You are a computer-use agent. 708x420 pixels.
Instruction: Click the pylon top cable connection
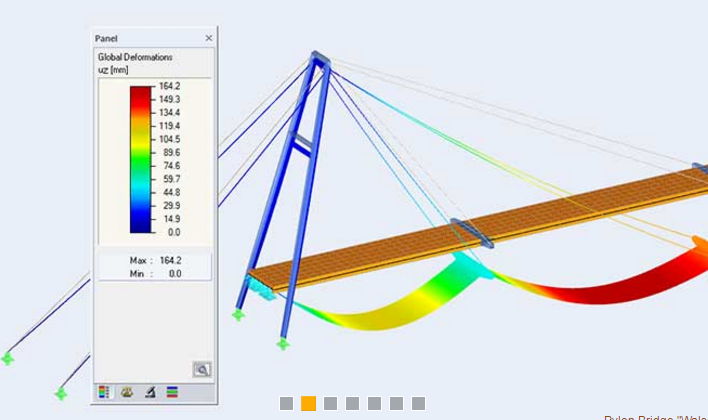319,60
